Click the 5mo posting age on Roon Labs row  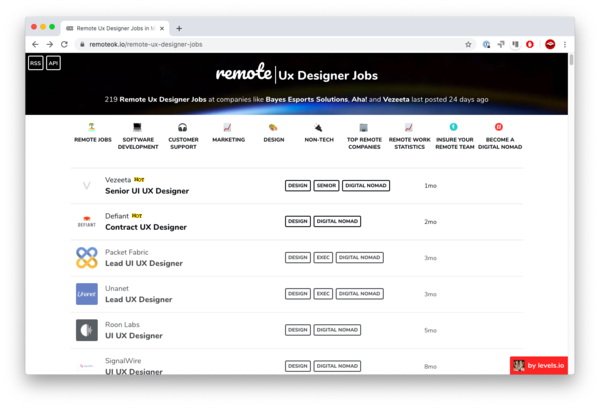[x=430, y=330]
